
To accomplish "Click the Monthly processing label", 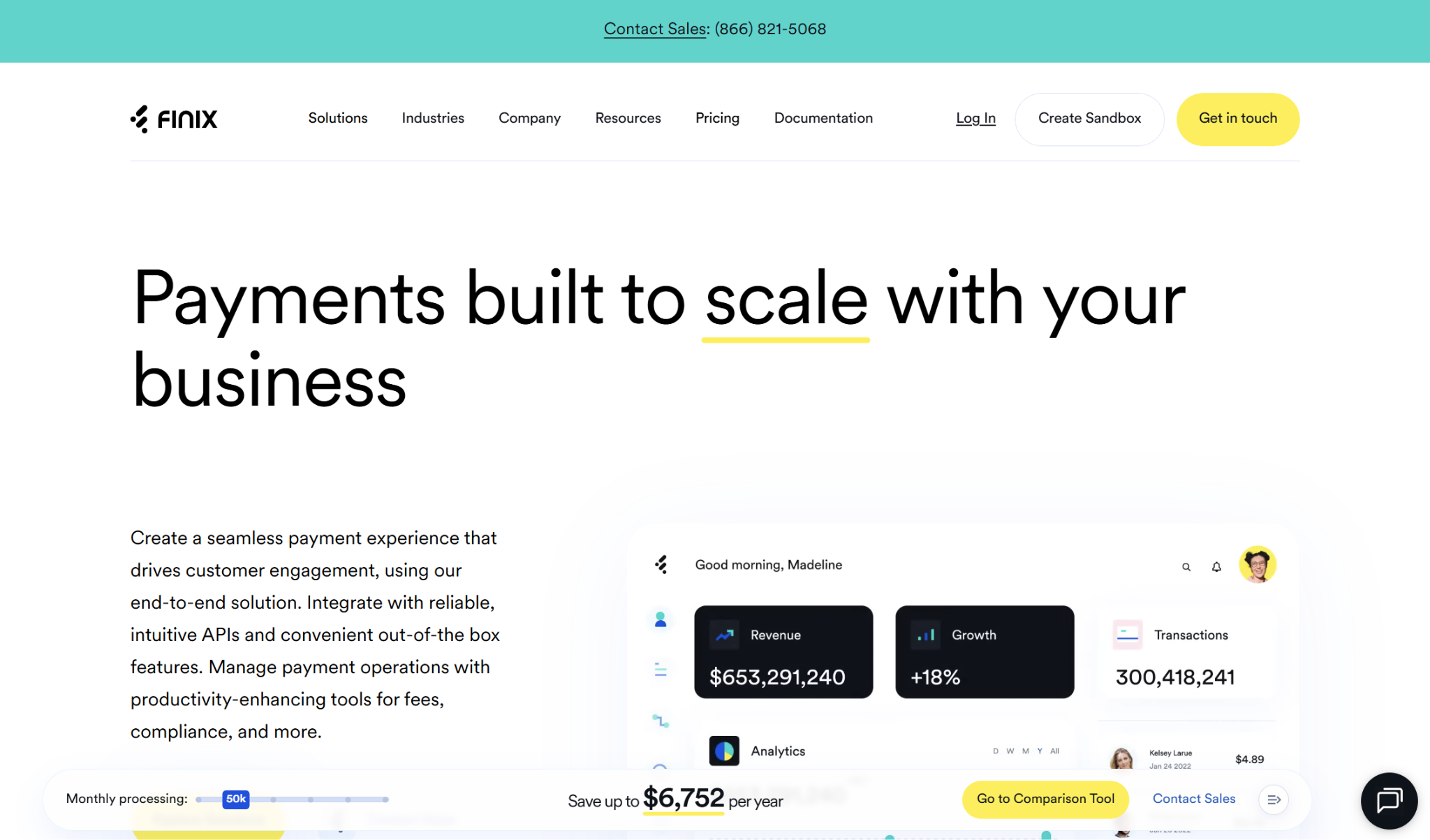I will point(126,799).
